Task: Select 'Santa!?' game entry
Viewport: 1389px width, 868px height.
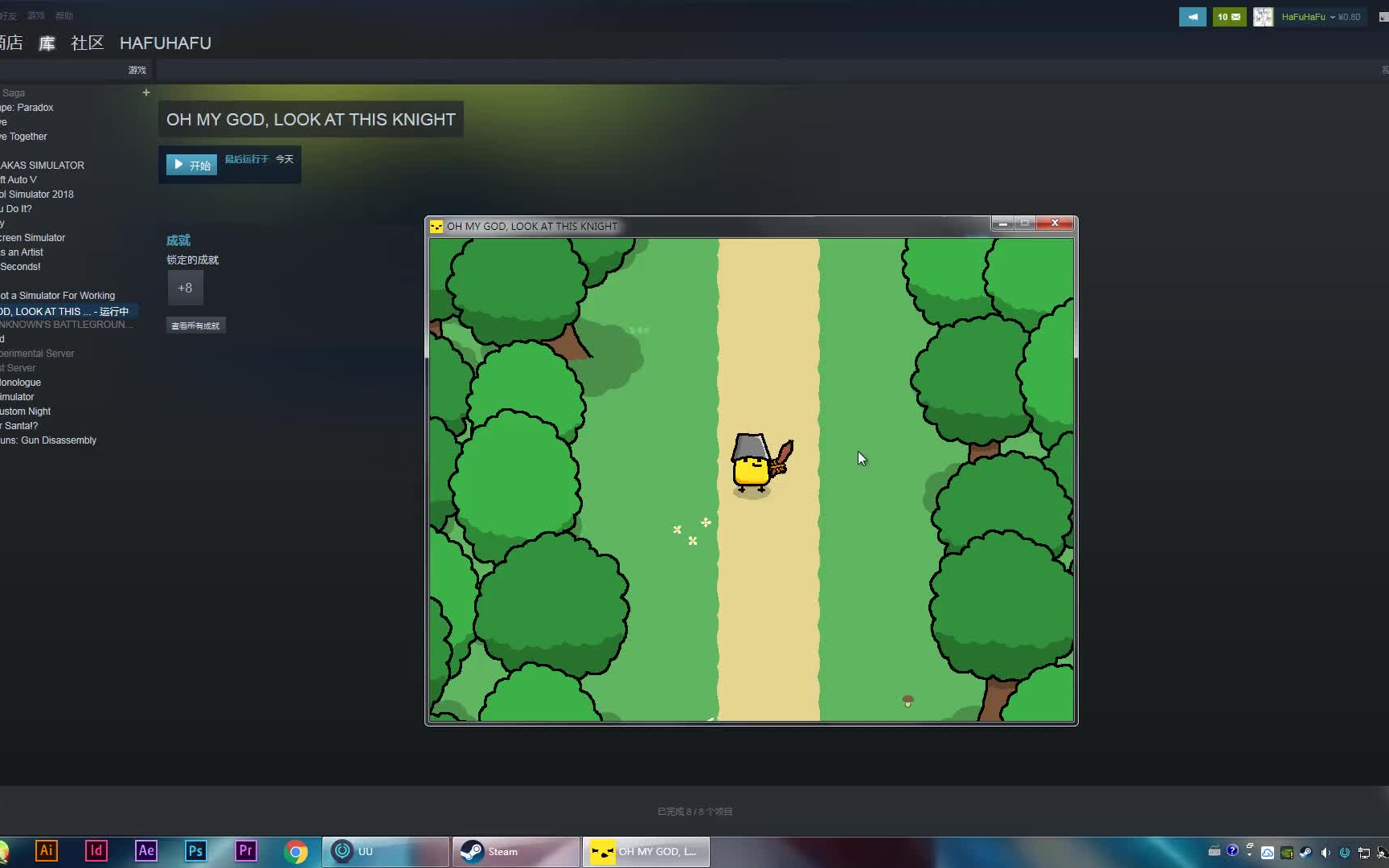Action: coord(19,425)
